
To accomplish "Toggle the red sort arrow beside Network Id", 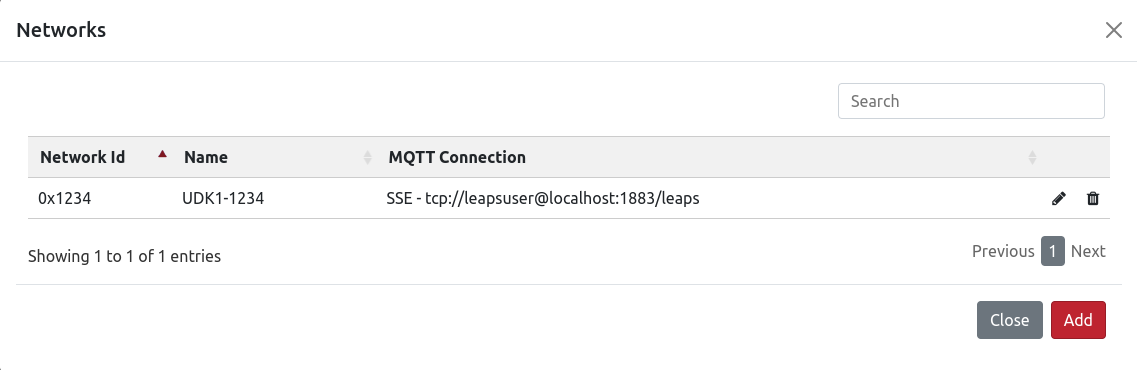I will pyautogui.click(x=162, y=154).
